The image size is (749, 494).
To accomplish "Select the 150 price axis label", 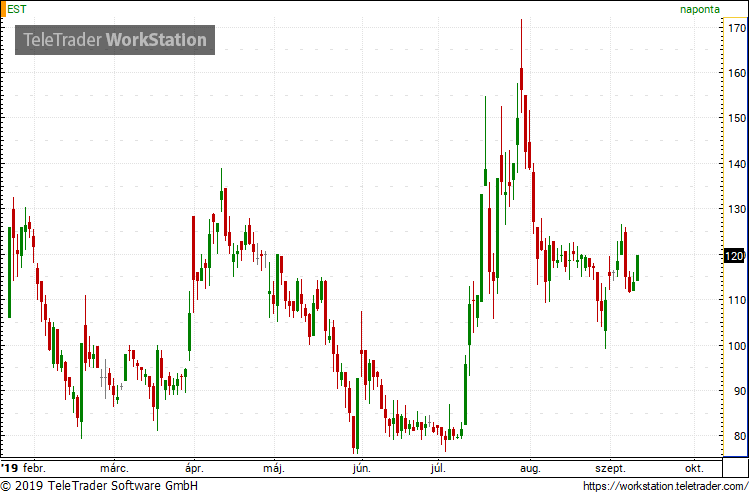I will point(738,118).
